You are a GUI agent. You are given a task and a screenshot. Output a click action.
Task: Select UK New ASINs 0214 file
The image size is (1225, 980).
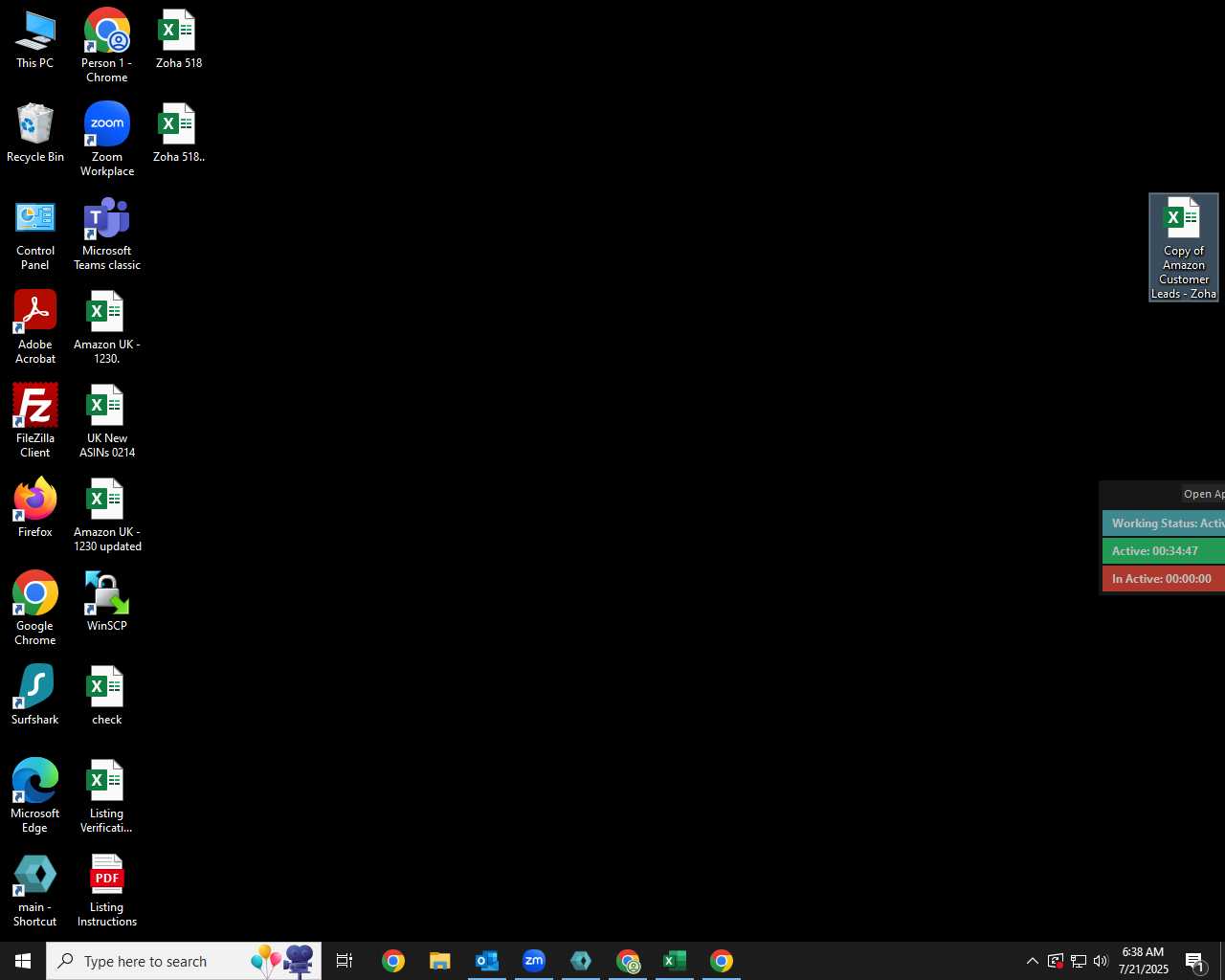click(x=107, y=422)
